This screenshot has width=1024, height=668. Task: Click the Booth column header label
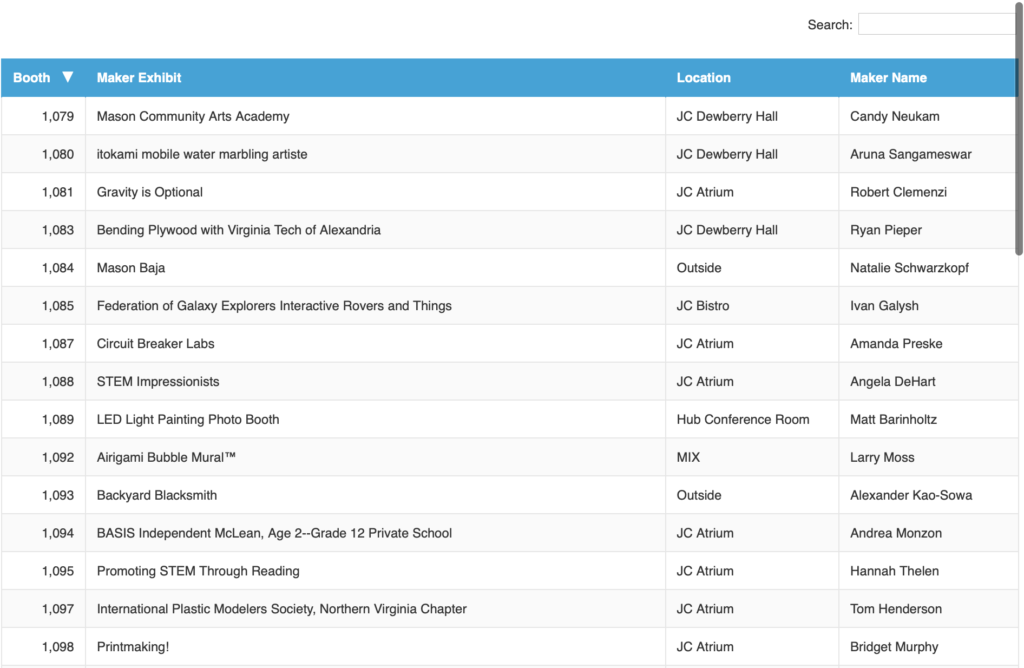[31, 78]
